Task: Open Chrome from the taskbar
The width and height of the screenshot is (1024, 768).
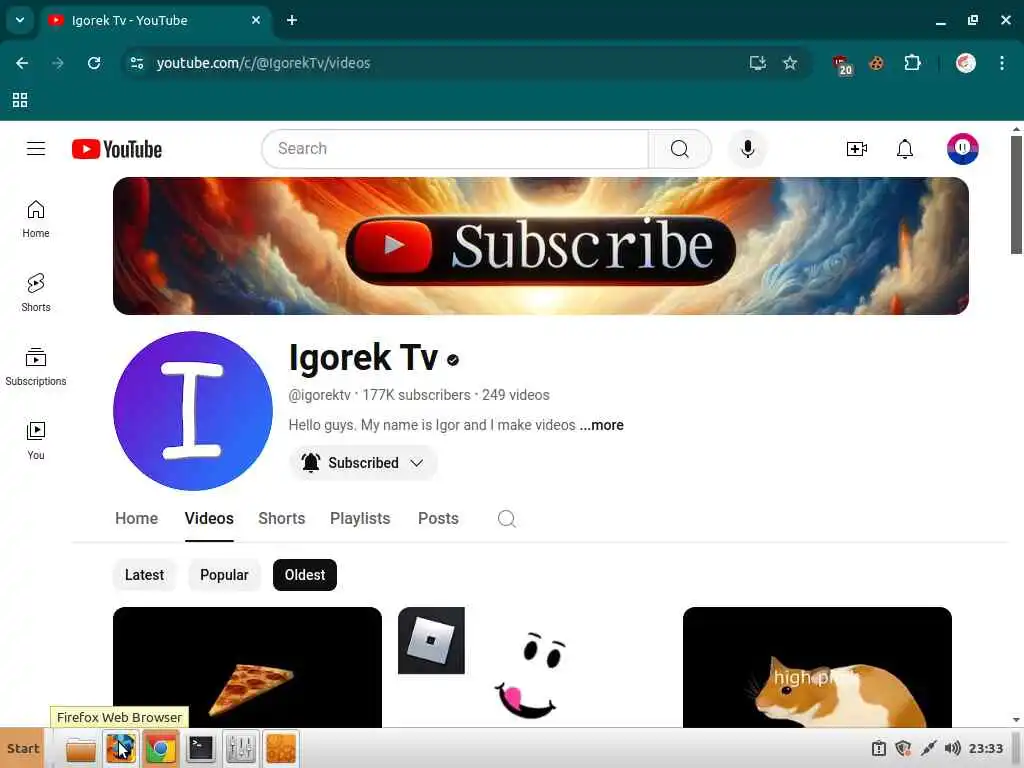Action: (161, 749)
